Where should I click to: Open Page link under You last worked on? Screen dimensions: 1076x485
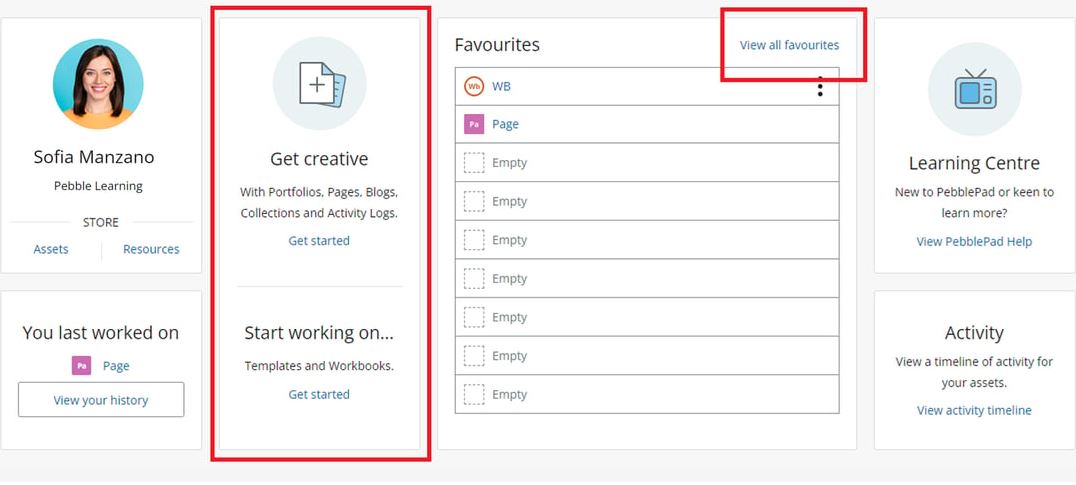116,366
